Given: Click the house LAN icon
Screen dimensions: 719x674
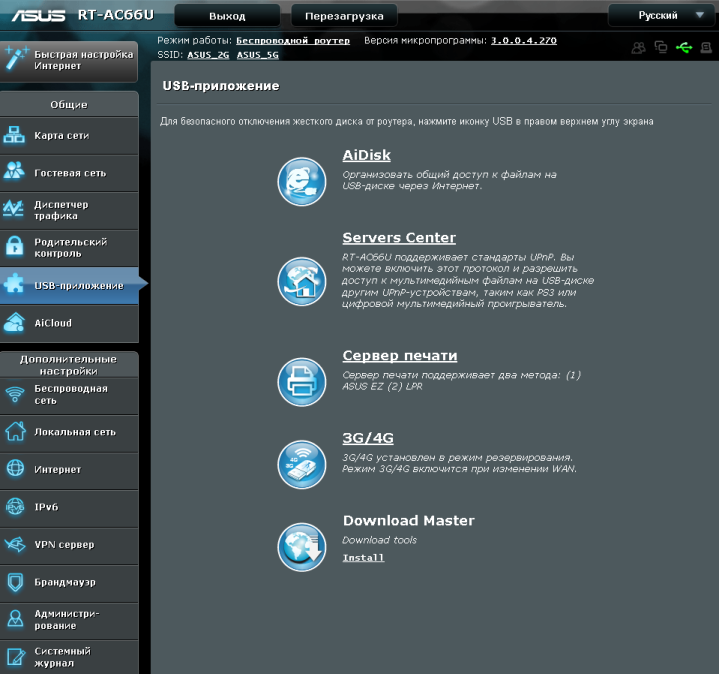Looking at the screenshot, I should tap(15, 431).
